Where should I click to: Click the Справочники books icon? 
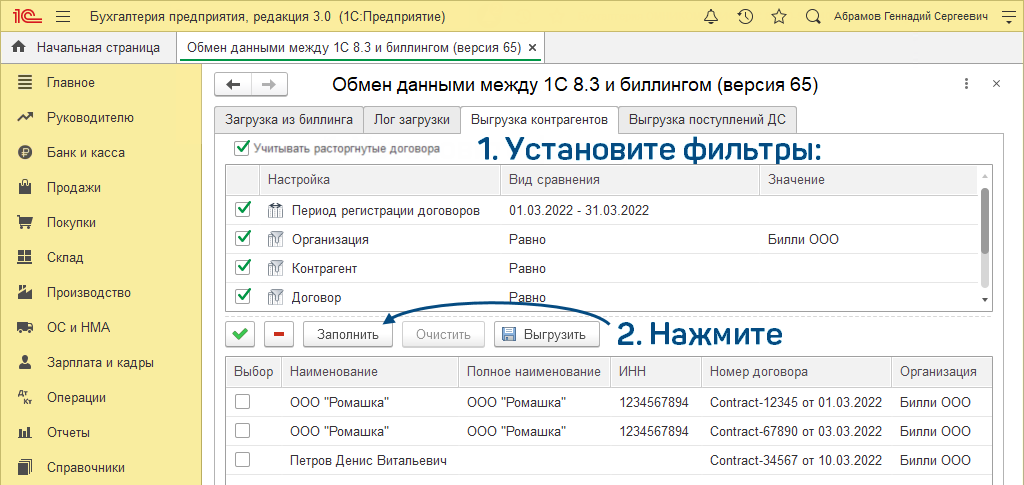(x=25, y=467)
